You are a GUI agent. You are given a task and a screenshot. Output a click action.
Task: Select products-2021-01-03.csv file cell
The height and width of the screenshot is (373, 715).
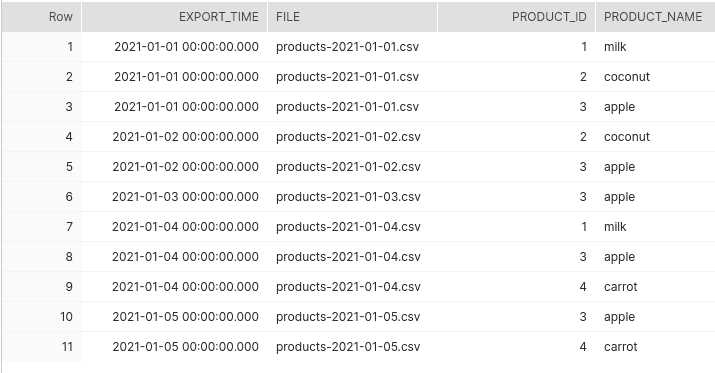(352, 197)
